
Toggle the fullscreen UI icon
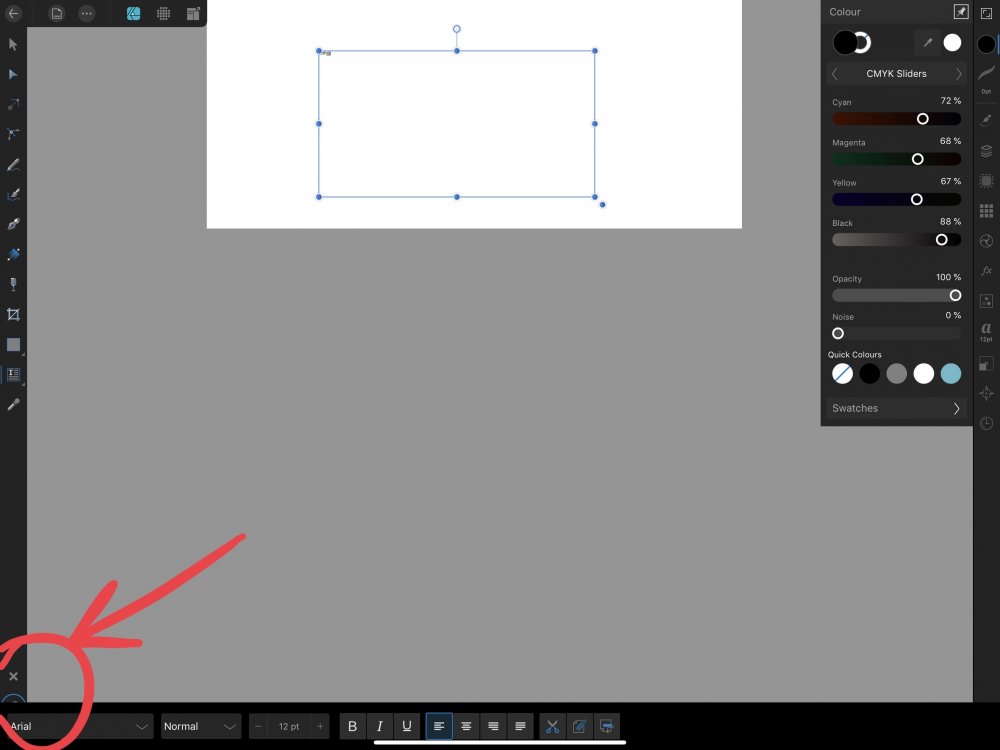point(986,13)
